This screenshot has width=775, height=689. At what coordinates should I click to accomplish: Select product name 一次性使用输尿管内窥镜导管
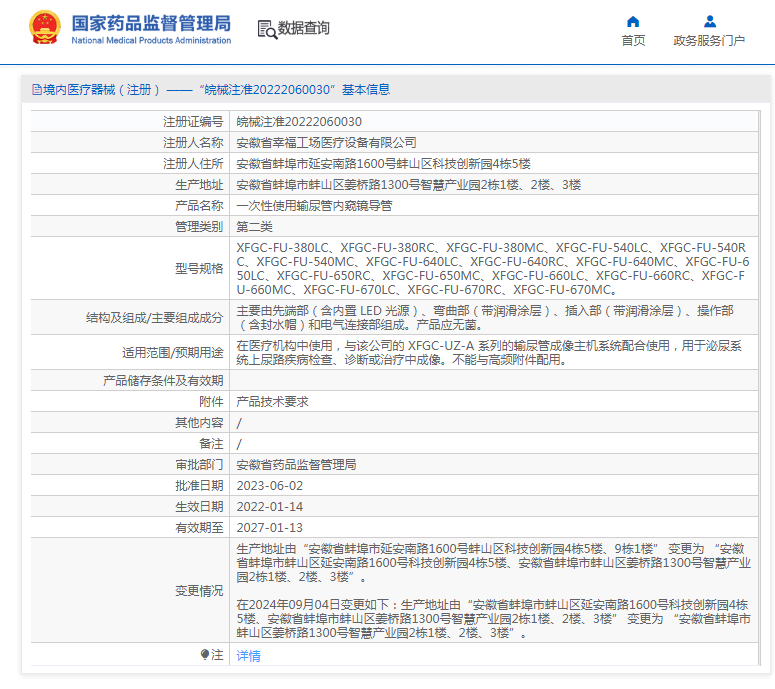pyautogui.click(x=314, y=206)
